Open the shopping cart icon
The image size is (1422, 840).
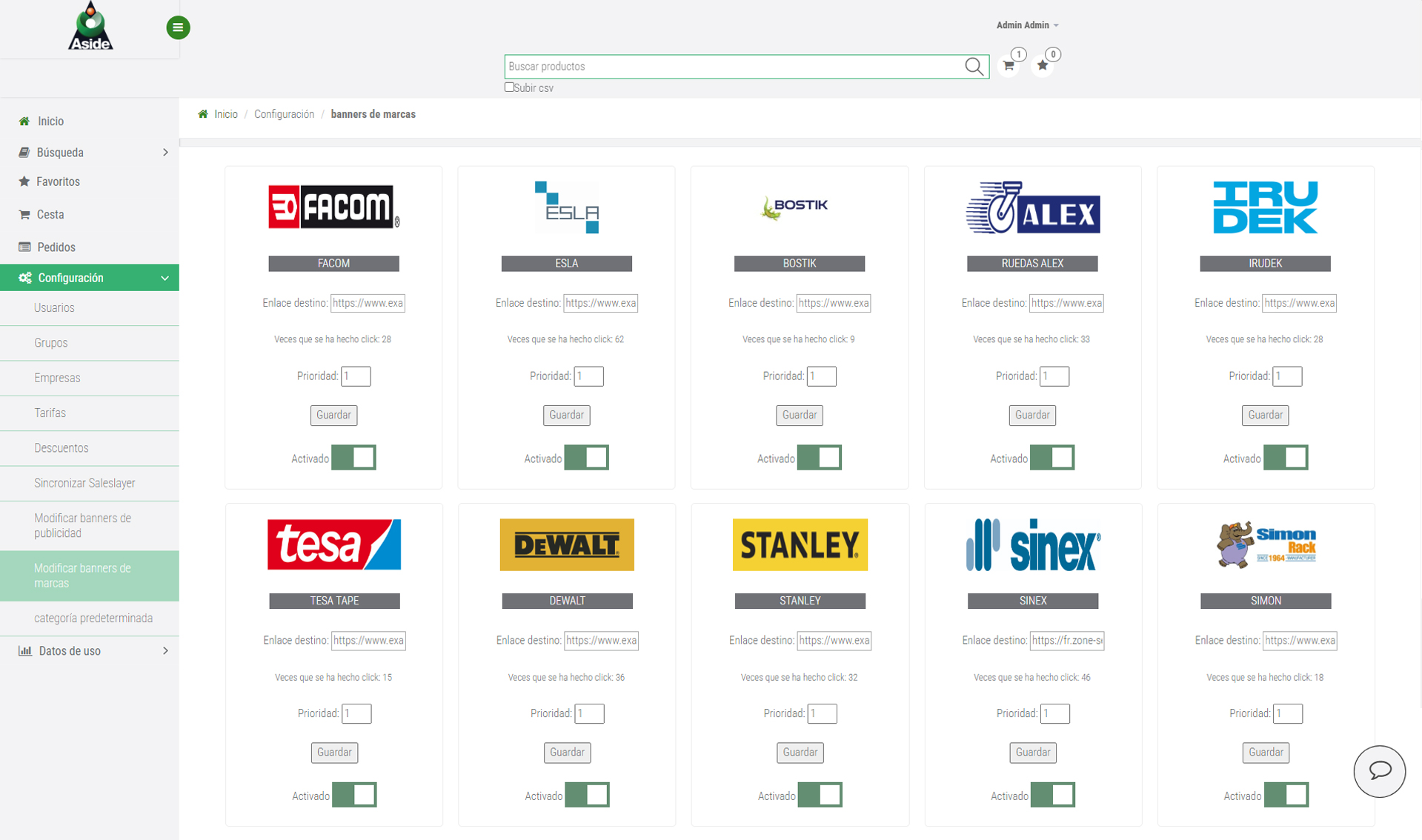pos(1009,66)
